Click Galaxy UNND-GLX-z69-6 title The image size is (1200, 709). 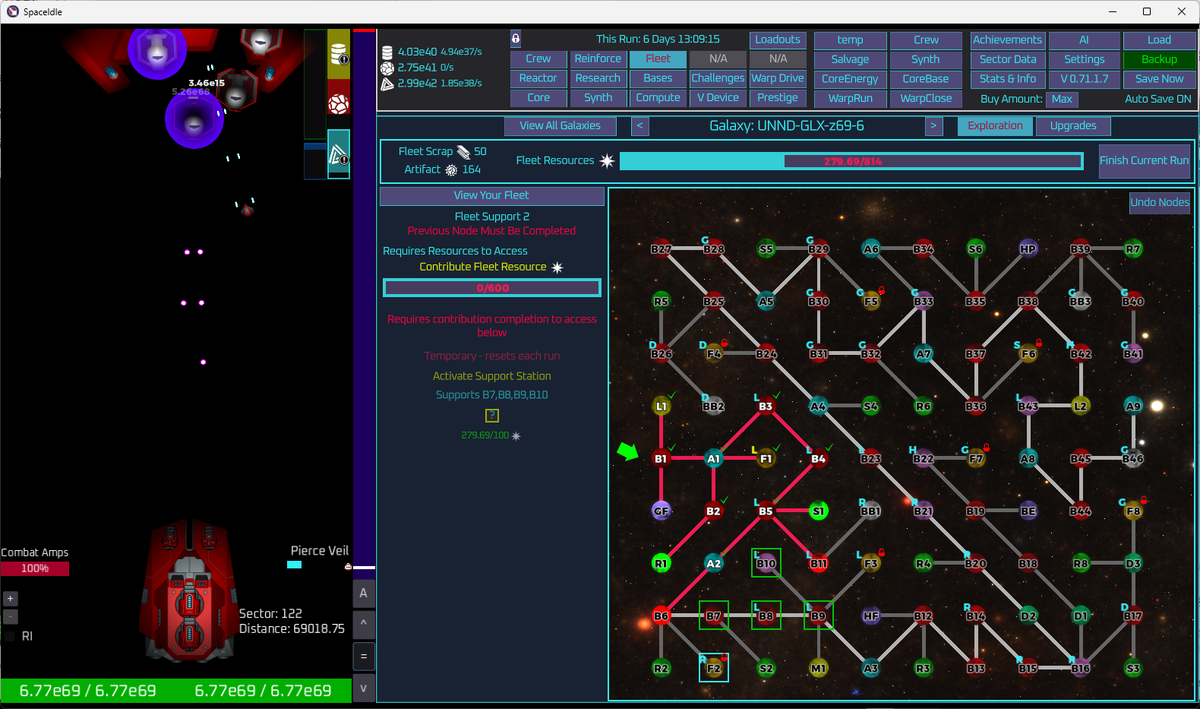[787, 126]
